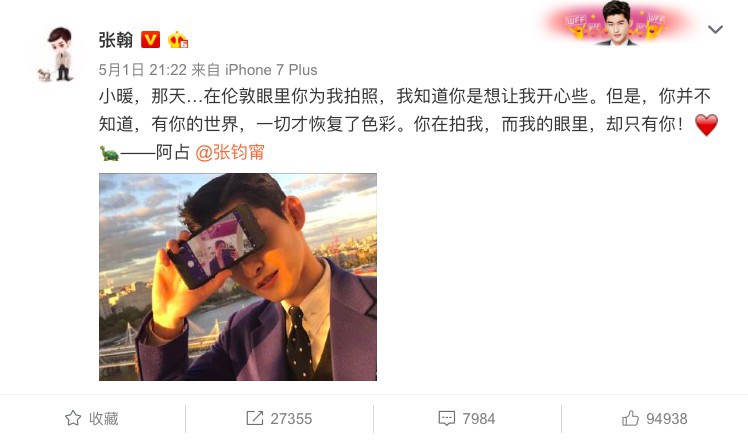Open comments via speech bubble icon

[447, 418]
